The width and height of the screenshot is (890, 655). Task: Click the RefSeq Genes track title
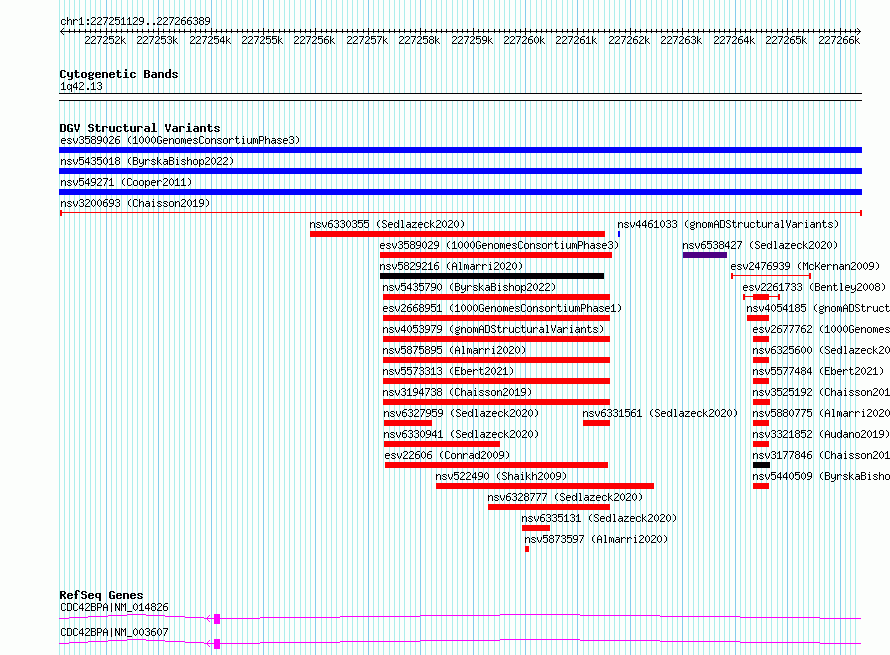(101, 595)
